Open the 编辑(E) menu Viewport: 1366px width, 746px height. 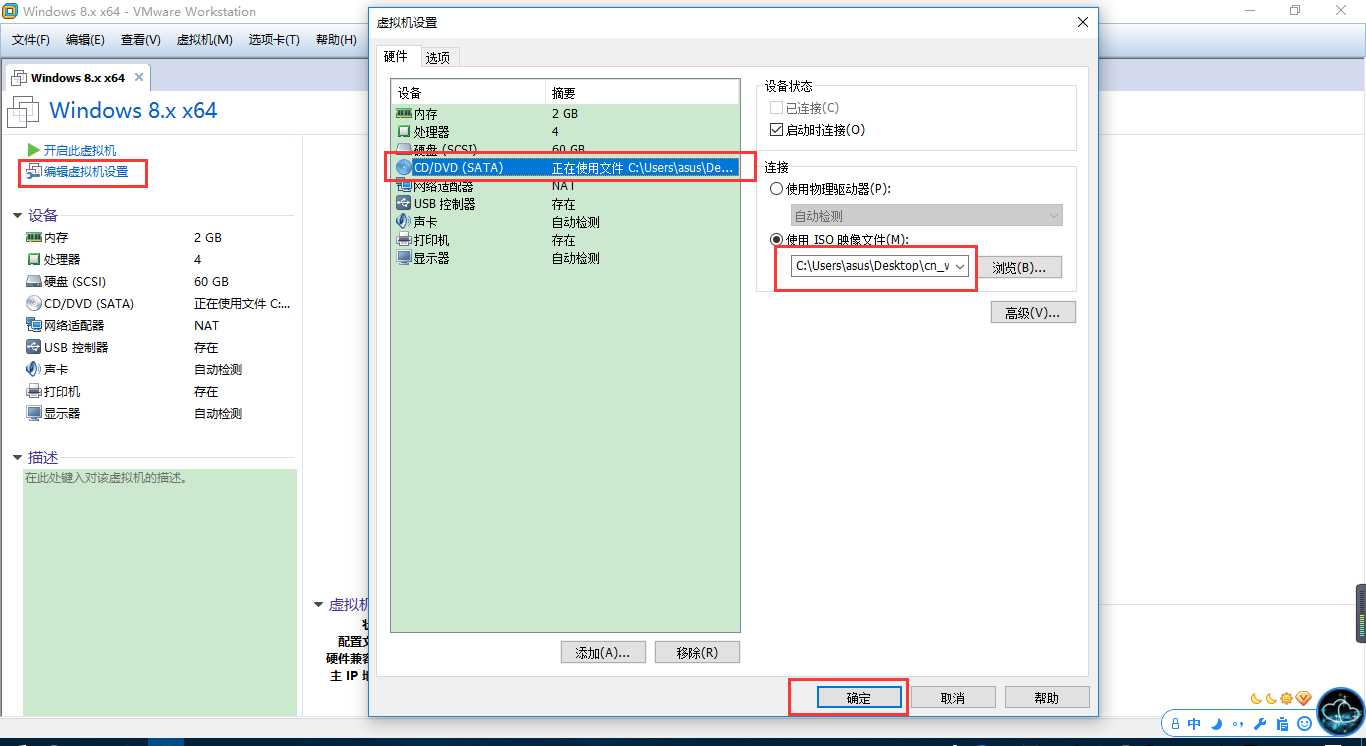tap(85, 40)
